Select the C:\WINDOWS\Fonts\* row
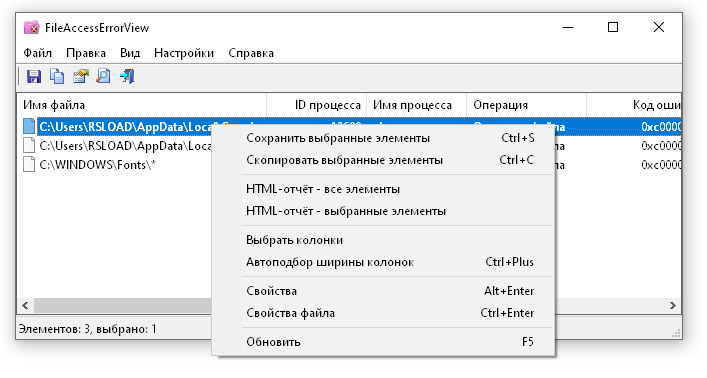707x378 pixels. 97,165
